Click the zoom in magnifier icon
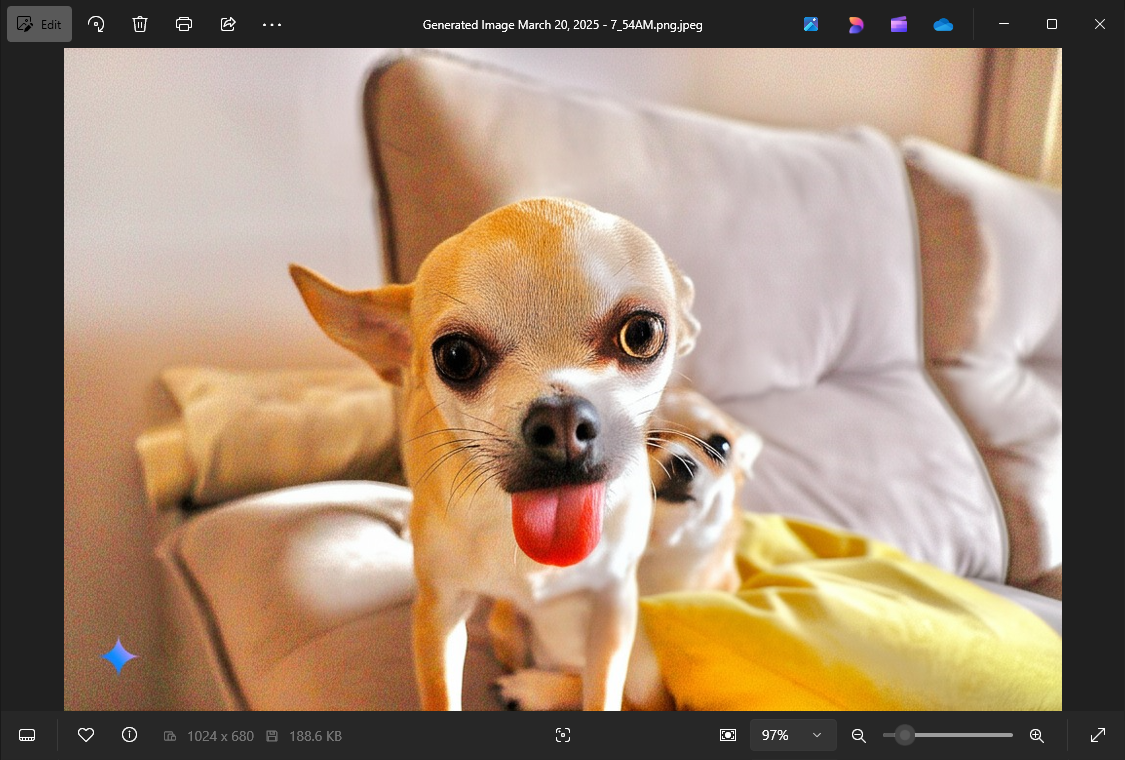 pyautogui.click(x=1037, y=735)
